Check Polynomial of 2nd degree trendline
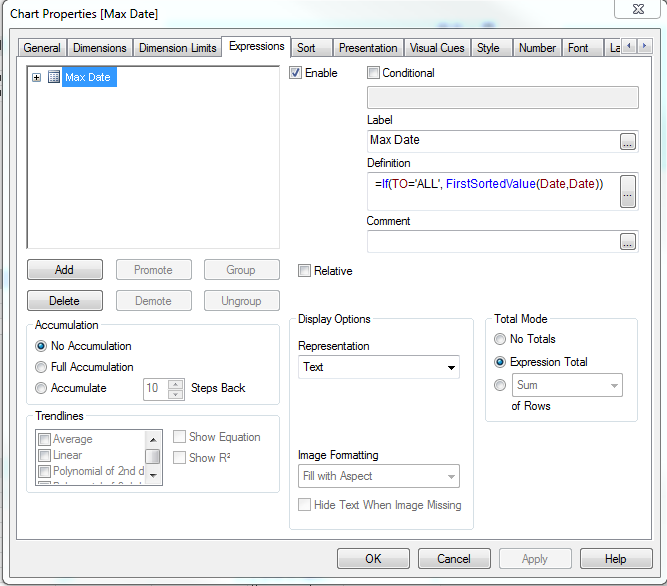 point(44,471)
